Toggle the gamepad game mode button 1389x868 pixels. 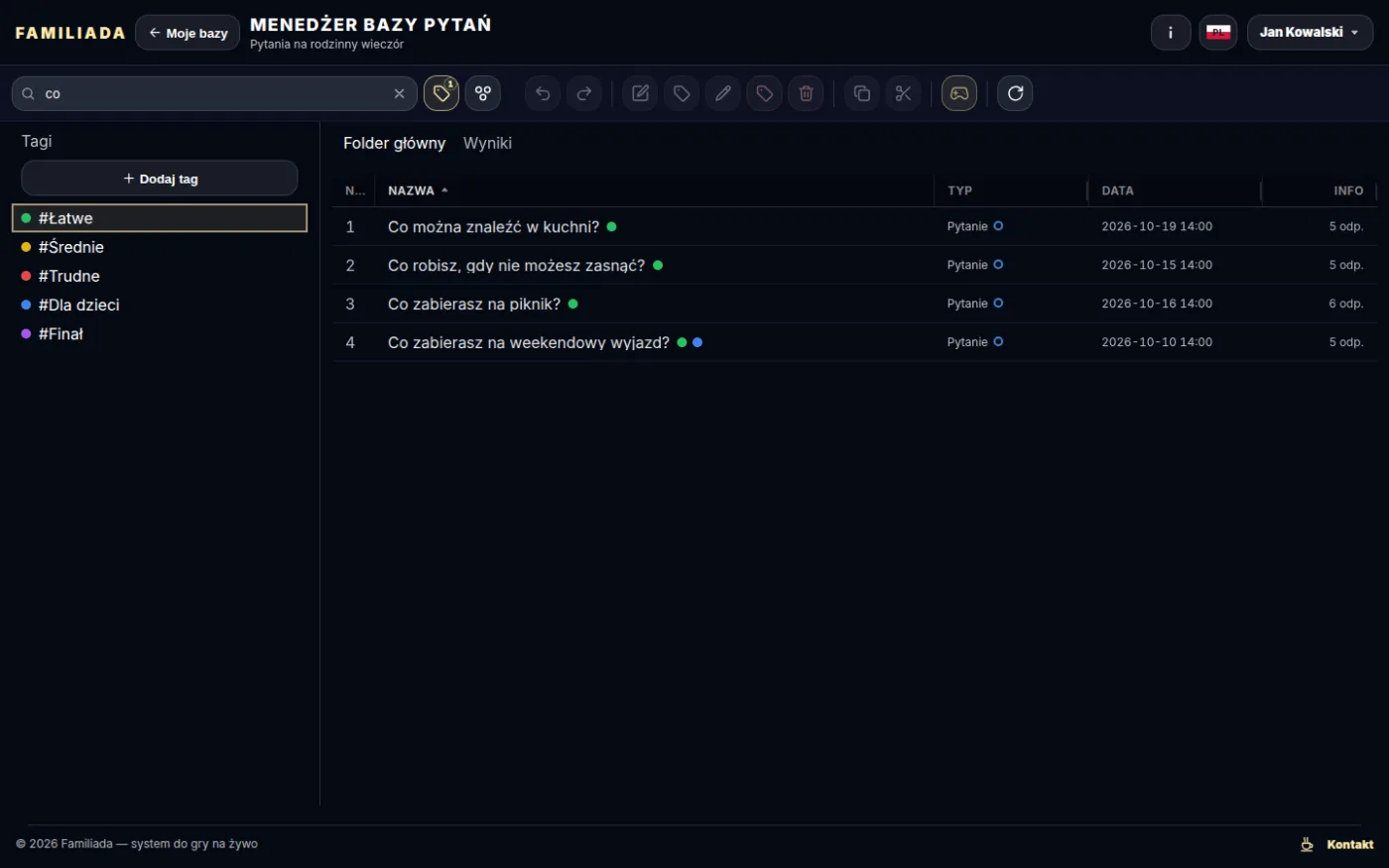[959, 93]
